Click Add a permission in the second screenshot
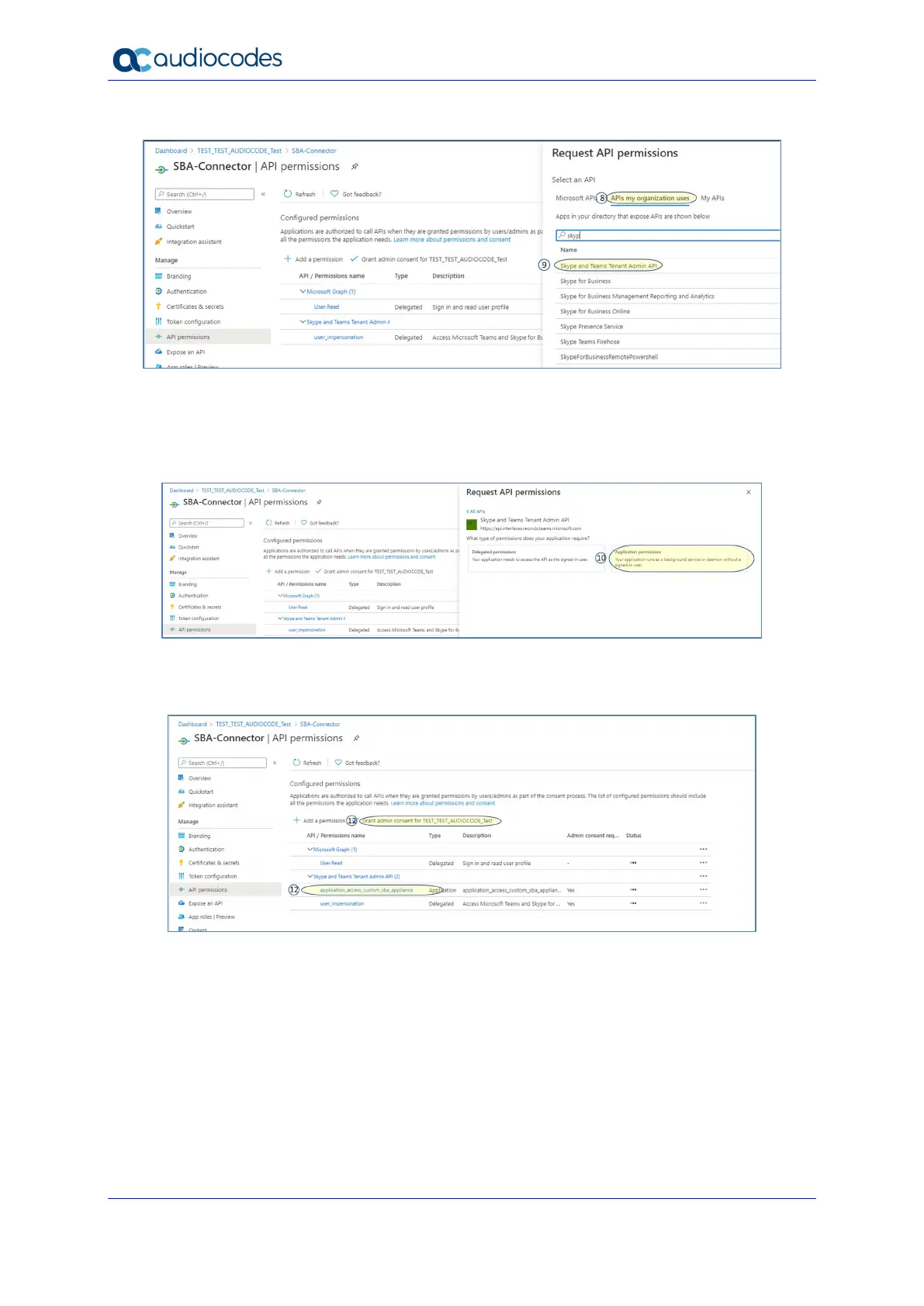Screen dimensions: 924x1306 (x=288, y=571)
